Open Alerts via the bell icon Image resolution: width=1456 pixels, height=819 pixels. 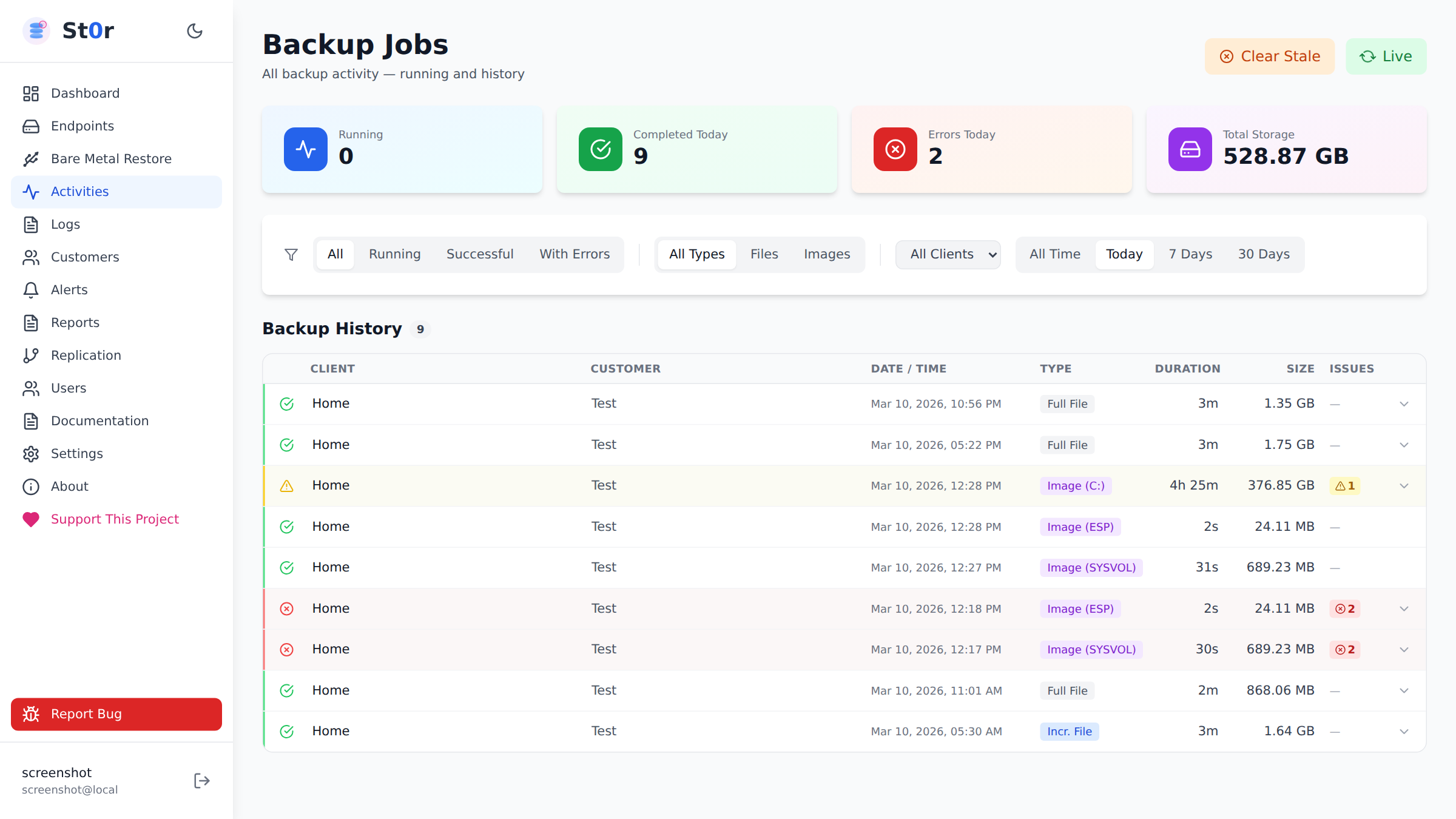(x=32, y=289)
